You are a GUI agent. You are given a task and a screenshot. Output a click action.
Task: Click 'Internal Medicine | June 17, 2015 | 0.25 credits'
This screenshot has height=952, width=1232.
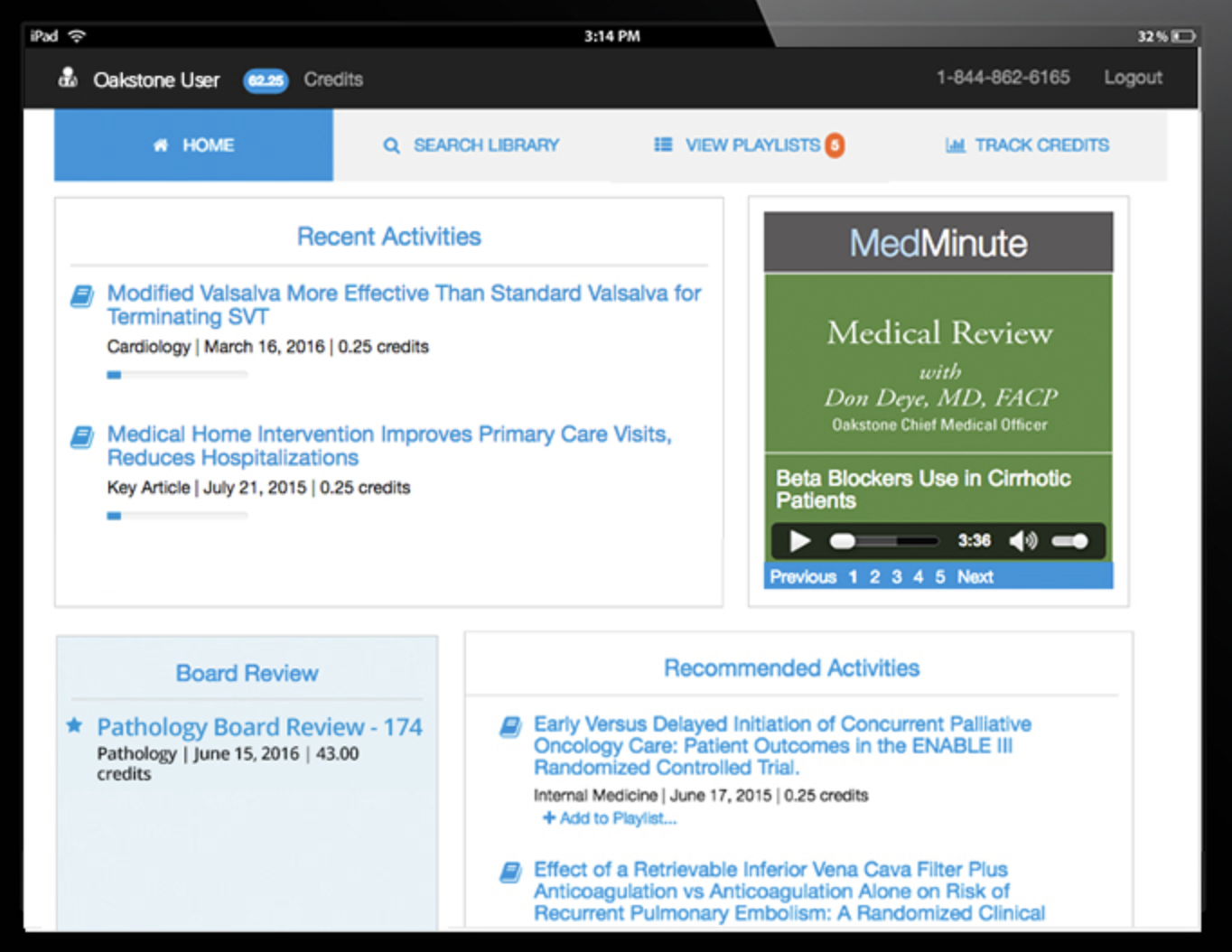click(701, 796)
